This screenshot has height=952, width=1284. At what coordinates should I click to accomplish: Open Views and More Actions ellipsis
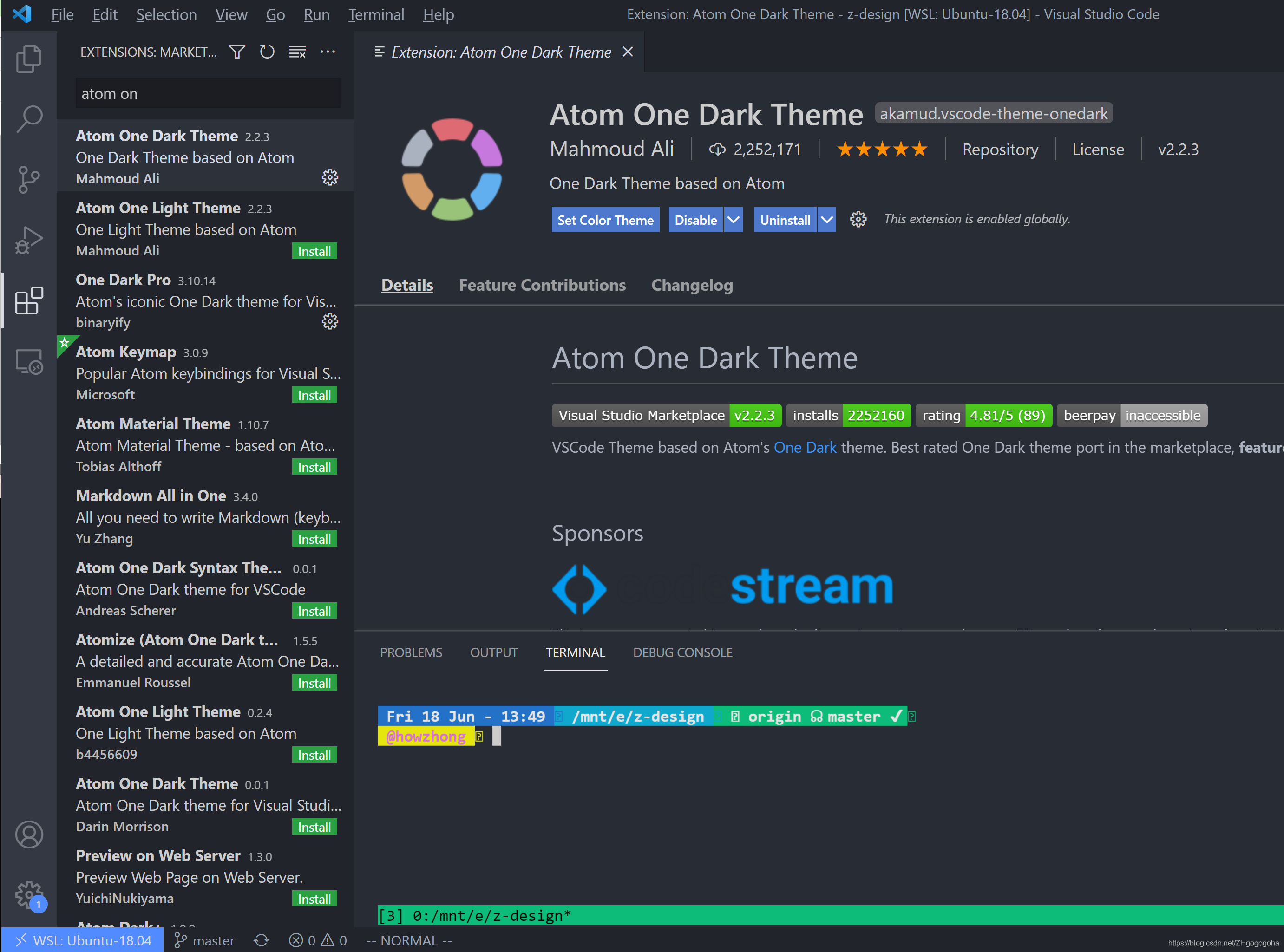tap(328, 52)
